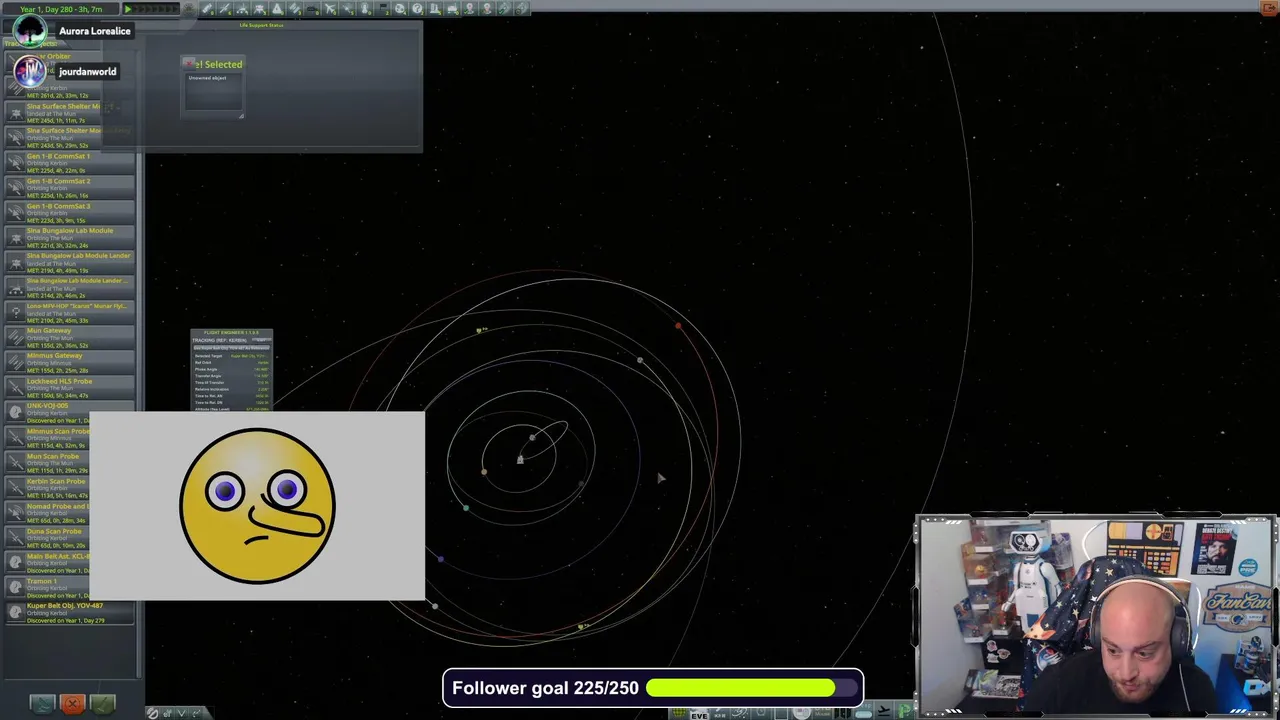Image resolution: width=1280 pixels, height=720 pixels.
Task: Select Mun Gateway in tracked objects
Action: (x=70, y=338)
